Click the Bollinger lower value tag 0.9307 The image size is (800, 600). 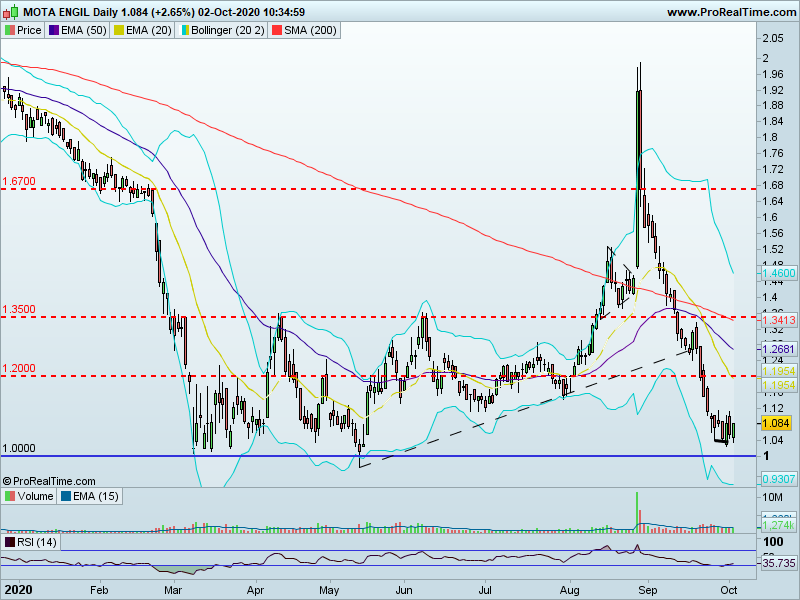click(x=779, y=479)
